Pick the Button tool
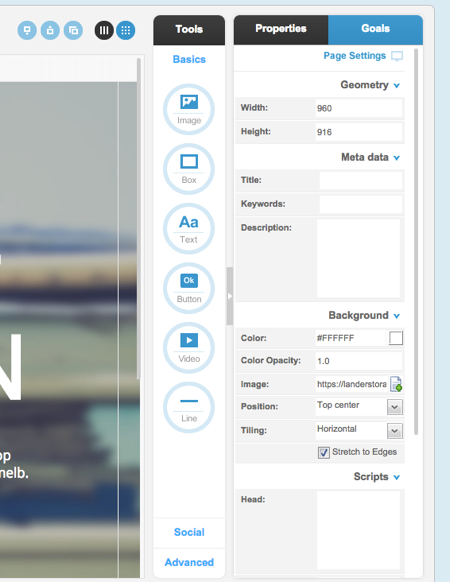This screenshot has height=582, width=450. [x=189, y=288]
